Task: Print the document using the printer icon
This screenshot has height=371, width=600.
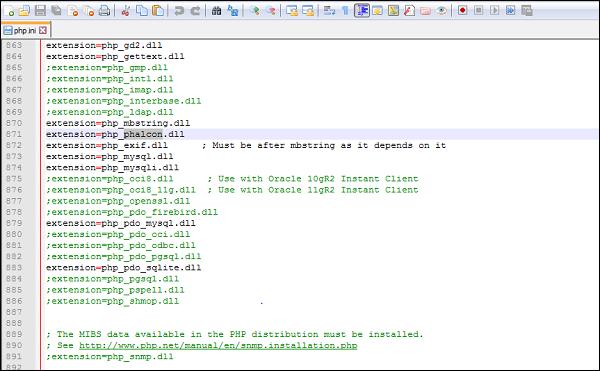Action: pos(104,11)
